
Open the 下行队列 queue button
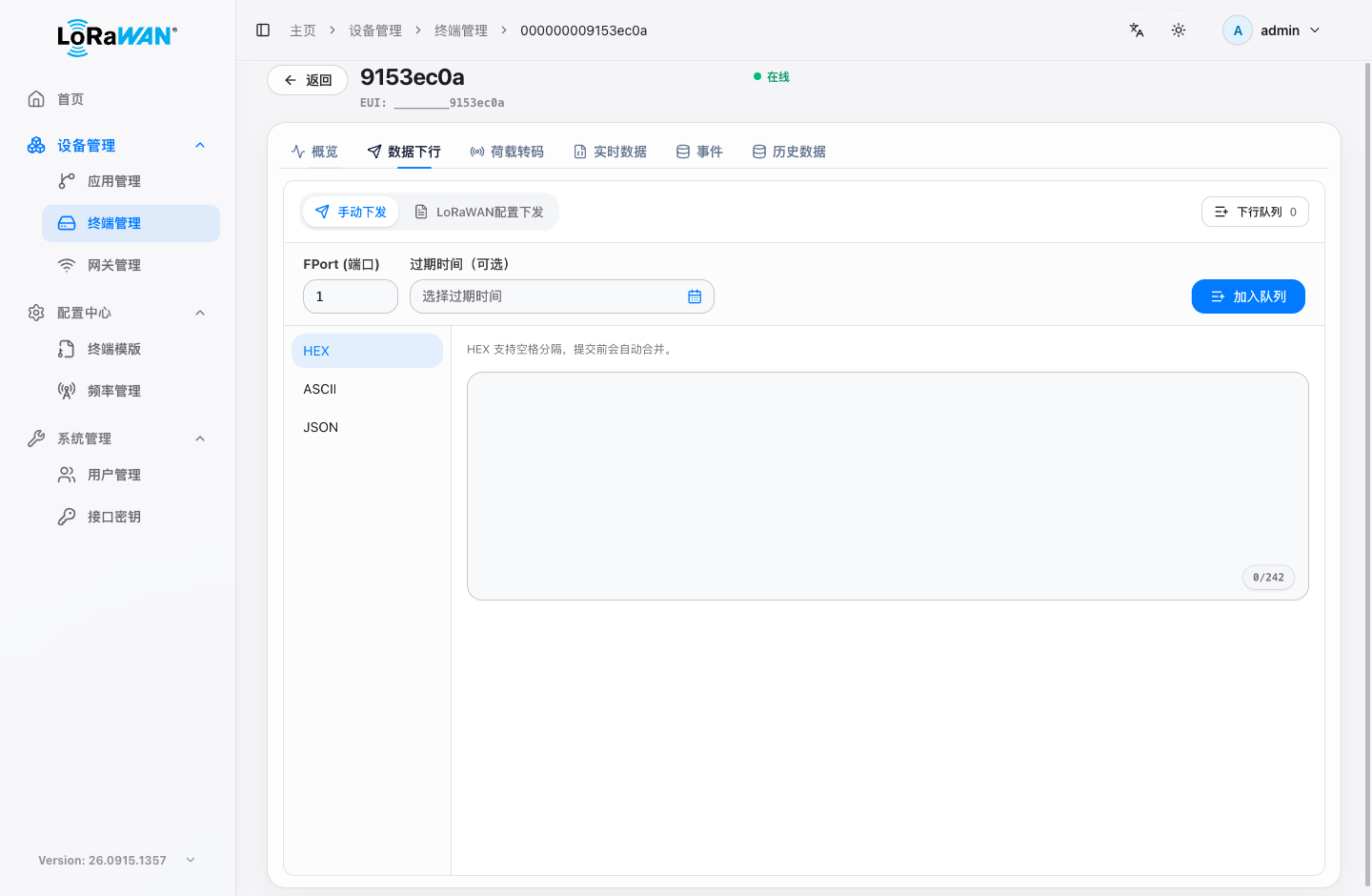1255,212
